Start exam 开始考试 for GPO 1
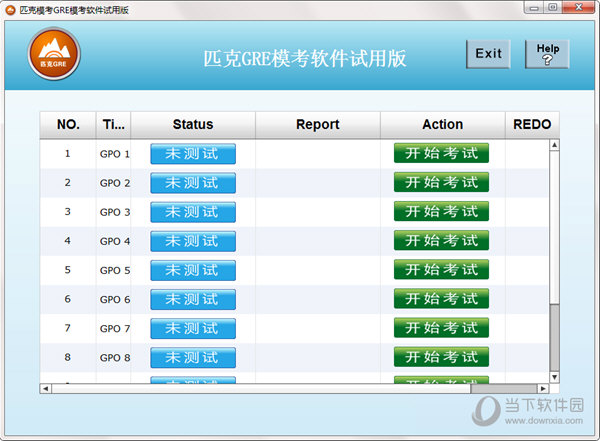The height and width of the screenshot is (441, 600). 441,153
